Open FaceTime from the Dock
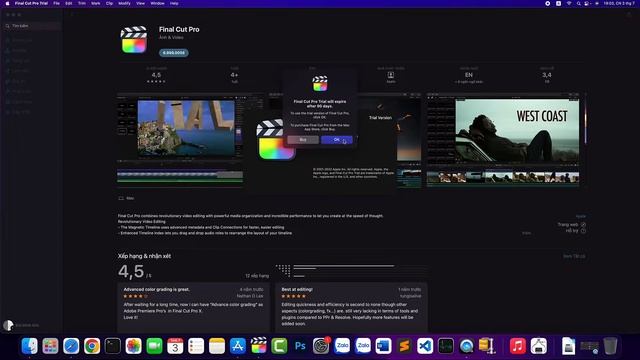640x360 pixels. (x=154, y=346)
